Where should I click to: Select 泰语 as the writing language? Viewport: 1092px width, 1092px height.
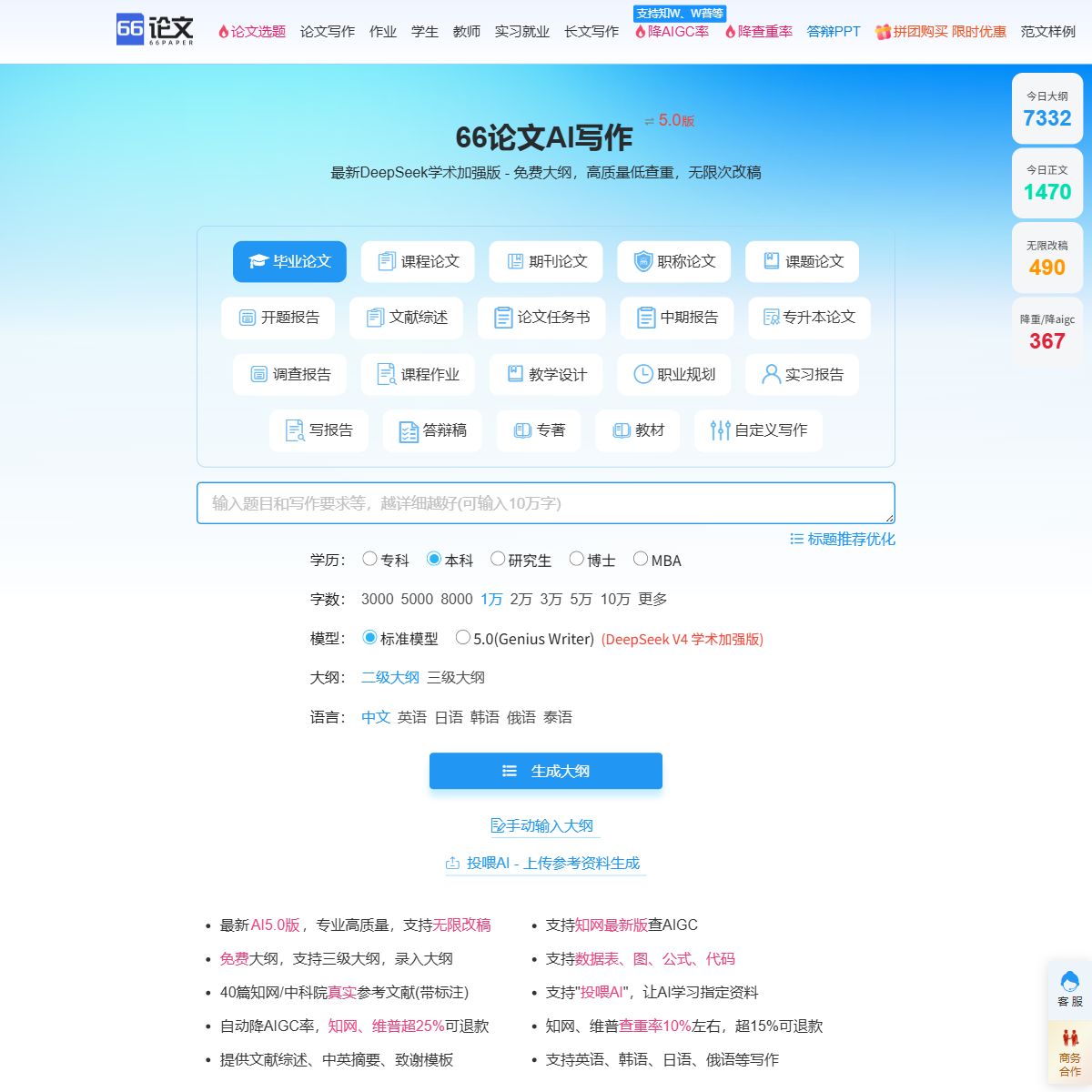[558, 717]
